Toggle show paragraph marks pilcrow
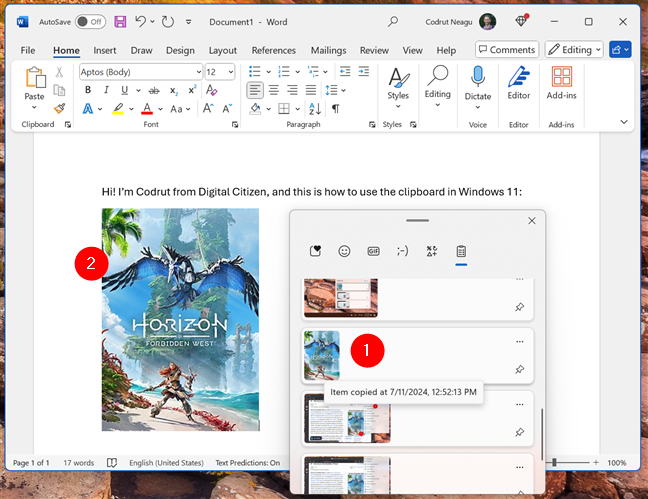The height and width of the screenshot is (499, 648). 336,109
